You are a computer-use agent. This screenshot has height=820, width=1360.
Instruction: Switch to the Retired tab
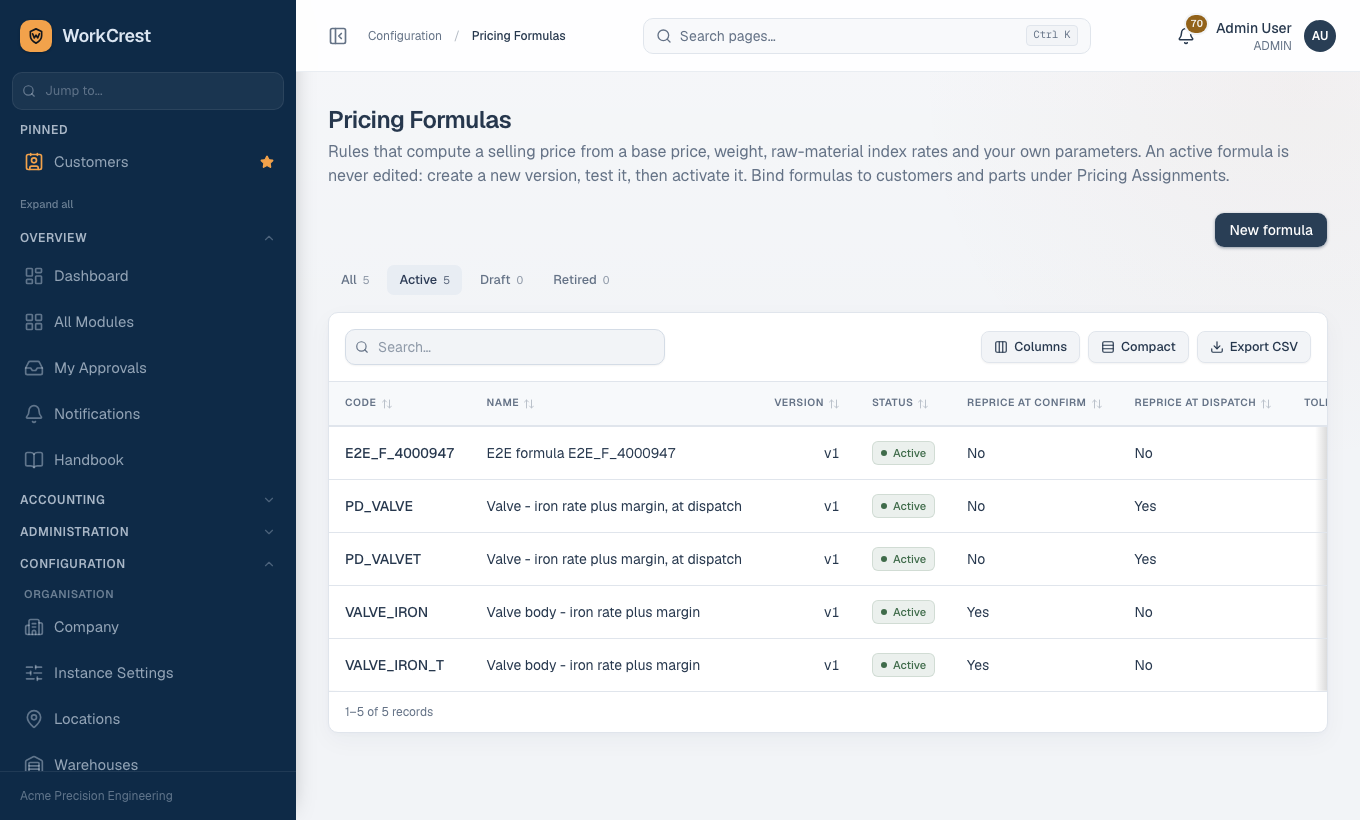click(x=581, y=280)
